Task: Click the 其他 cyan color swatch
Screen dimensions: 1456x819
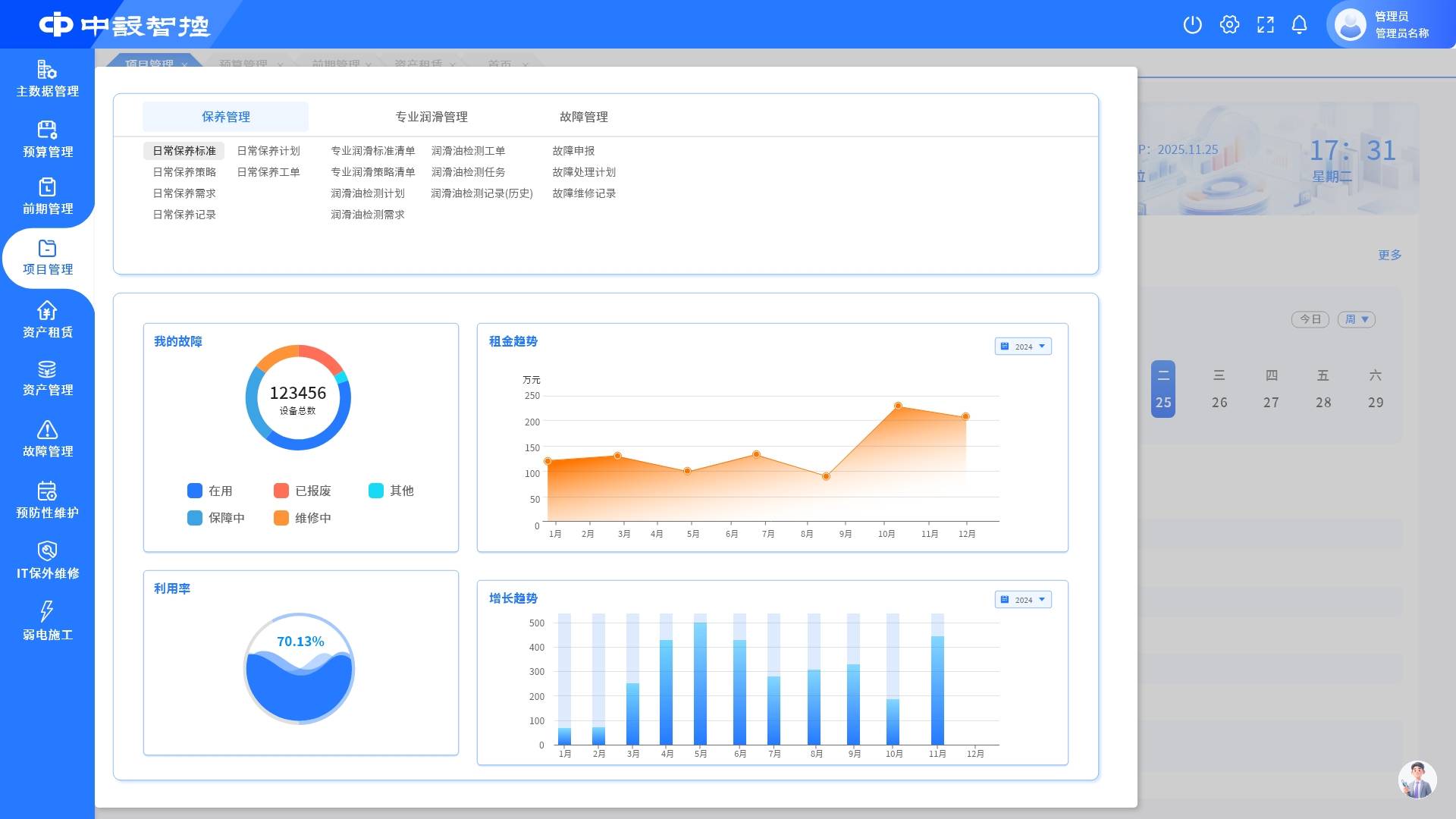Action: (376, 491)
